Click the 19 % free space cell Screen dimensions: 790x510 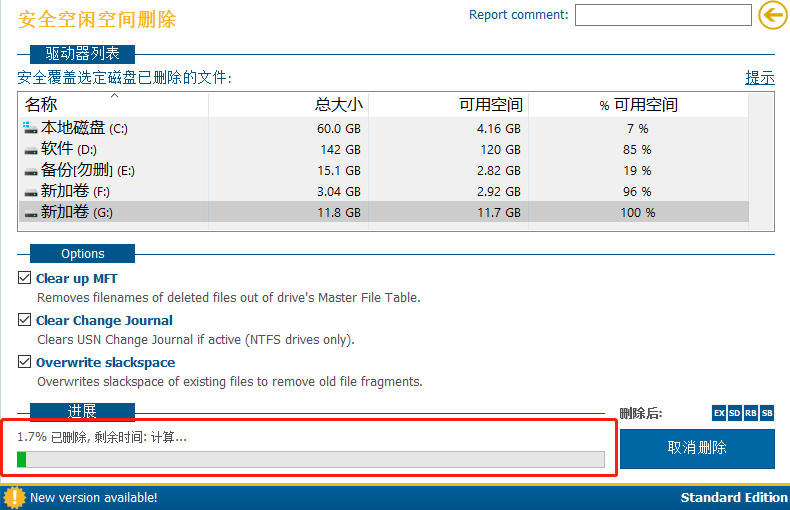point(637,171)
